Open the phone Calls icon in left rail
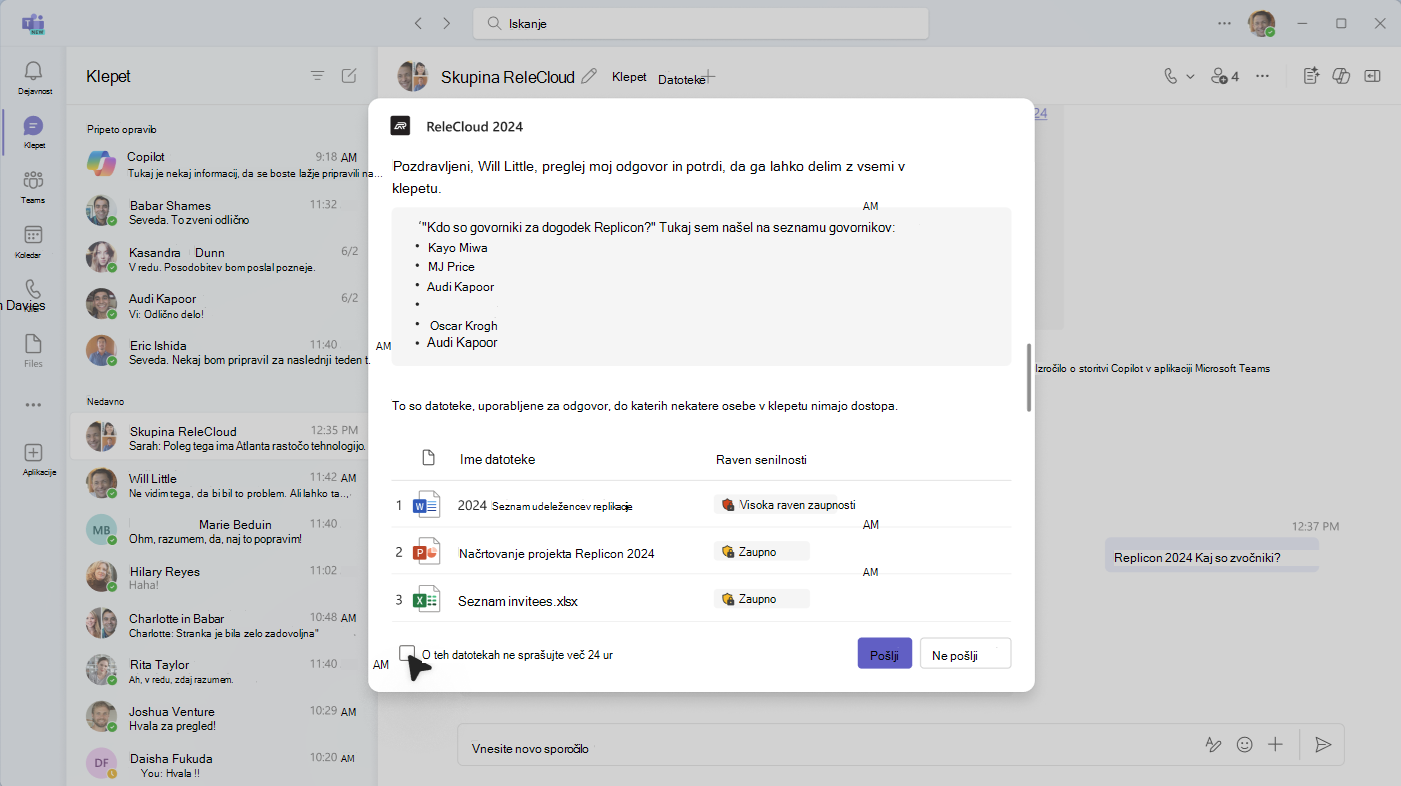The image size is (1401, 786). pyautogui.click(x=34, y=290)
